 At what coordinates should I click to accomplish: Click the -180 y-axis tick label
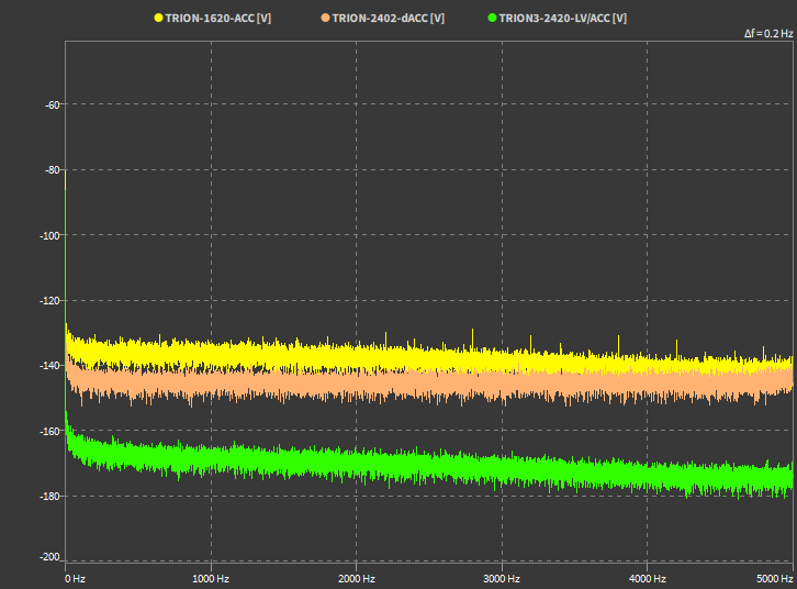pyautogui.click(x=51, y=496)
